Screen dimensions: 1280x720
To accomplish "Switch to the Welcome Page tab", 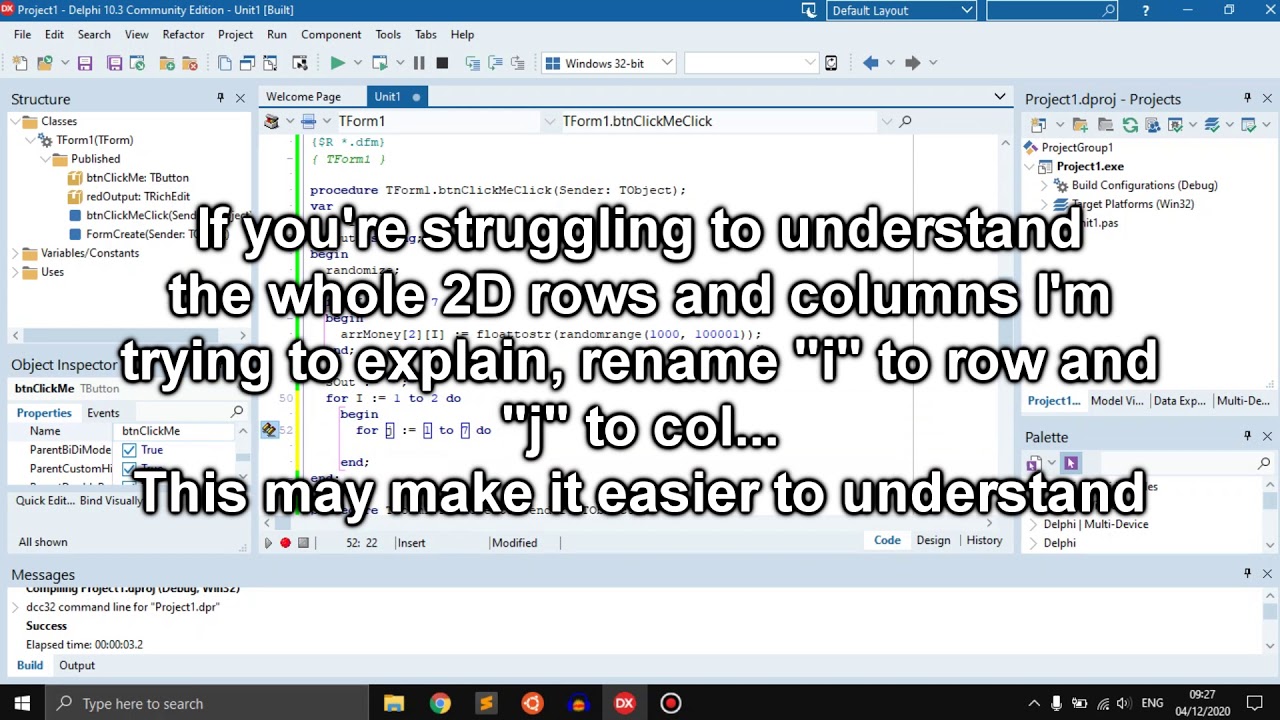I will (303, 96).
